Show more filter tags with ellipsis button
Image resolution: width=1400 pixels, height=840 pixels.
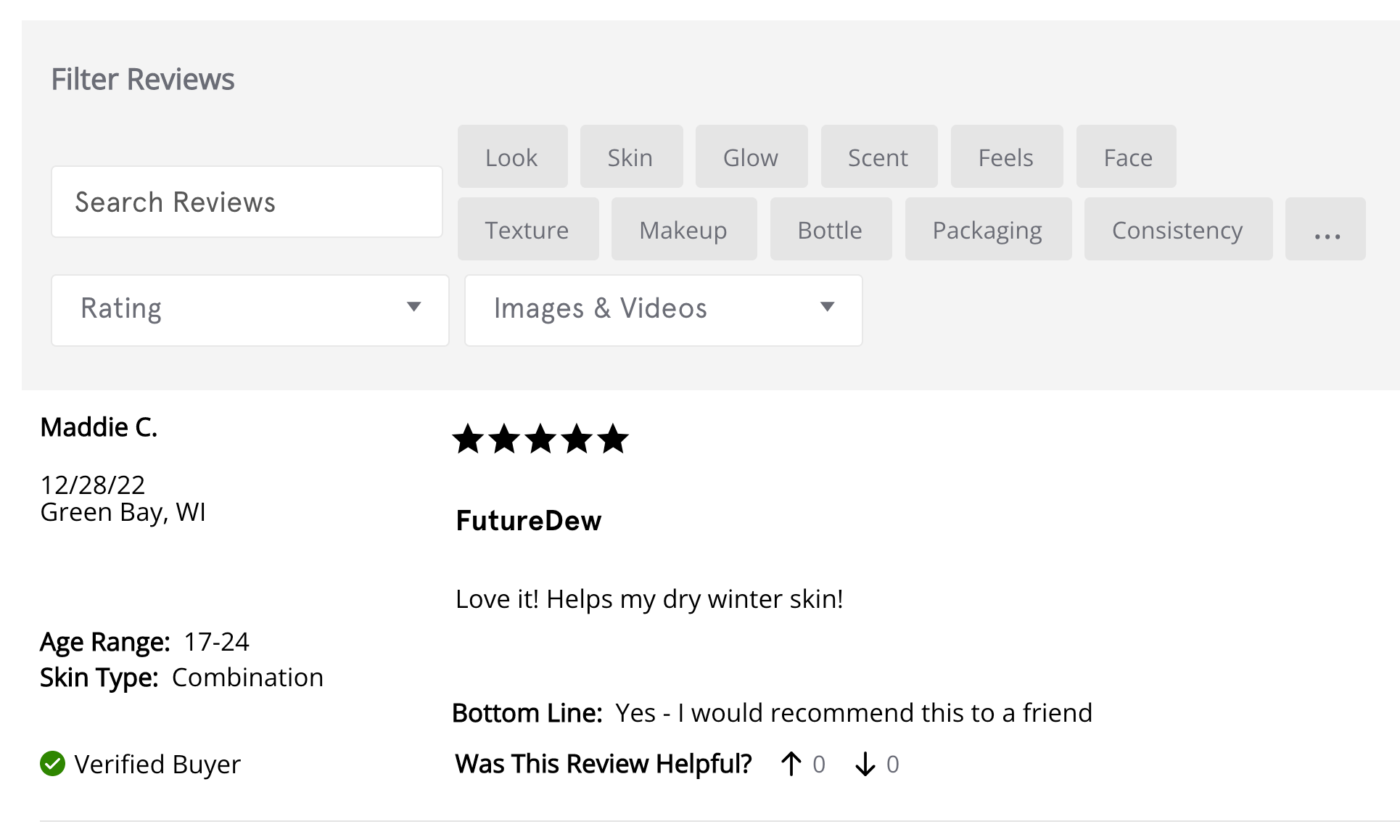(x=1325, y=229)
